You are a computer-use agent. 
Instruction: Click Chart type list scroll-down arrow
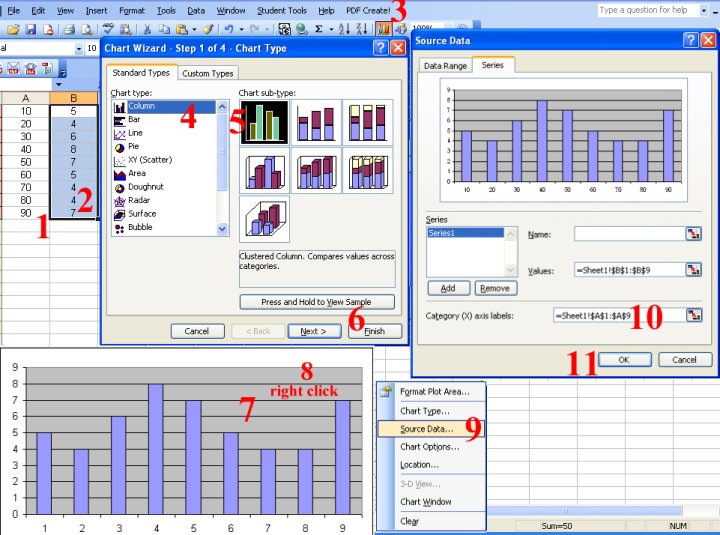point(222,229)
